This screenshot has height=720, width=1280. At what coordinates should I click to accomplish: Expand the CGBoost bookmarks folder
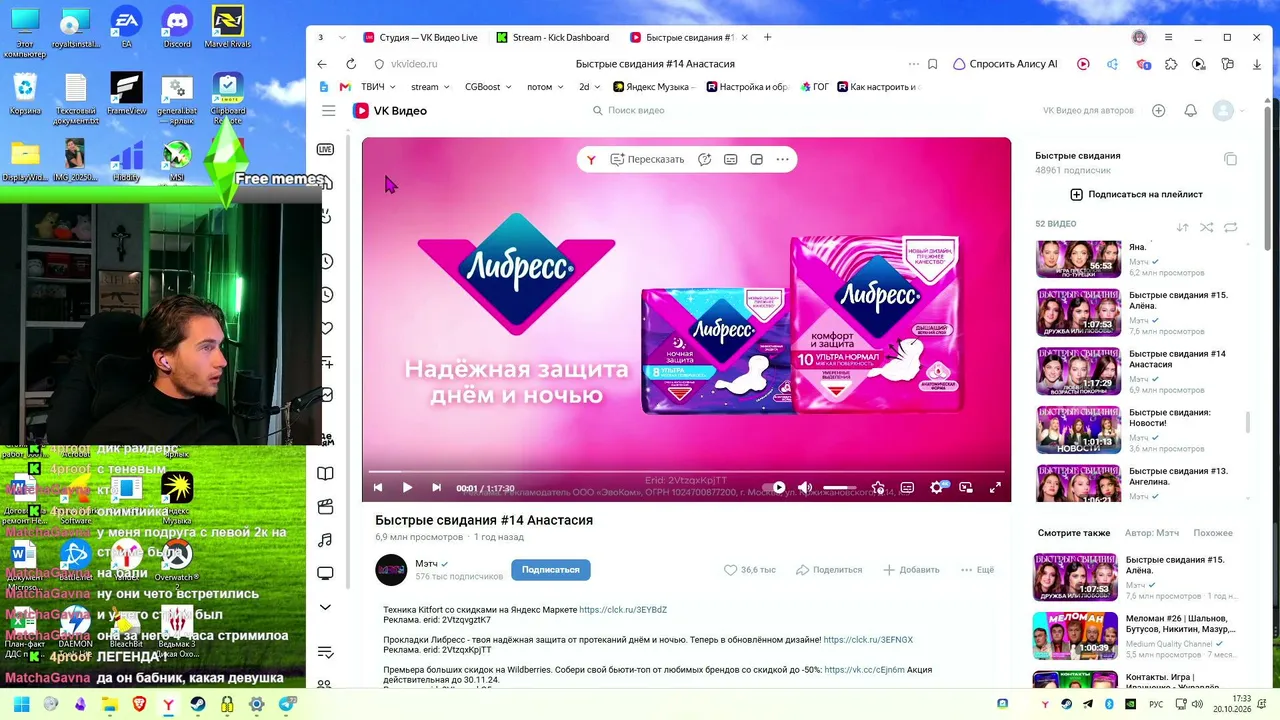pyautogui.click(x=488, y=87)
